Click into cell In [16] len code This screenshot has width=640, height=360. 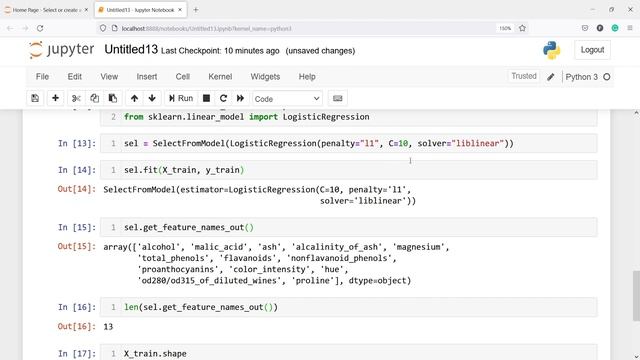coord(349,307)
